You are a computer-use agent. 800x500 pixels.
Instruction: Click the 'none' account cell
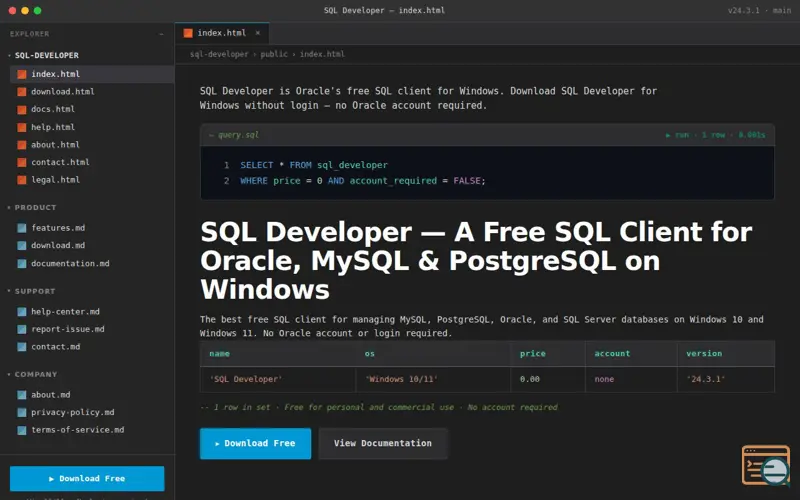(631, 379)
